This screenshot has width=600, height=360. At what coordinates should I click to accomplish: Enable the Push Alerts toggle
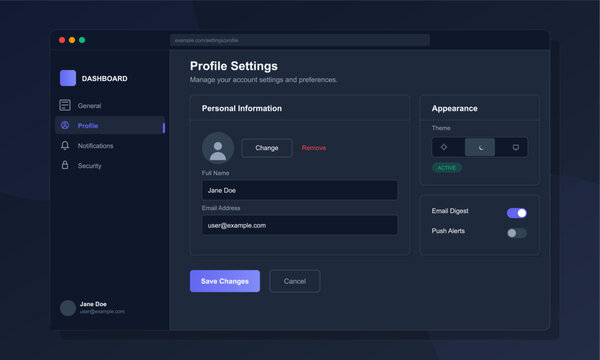pos(517,233)
